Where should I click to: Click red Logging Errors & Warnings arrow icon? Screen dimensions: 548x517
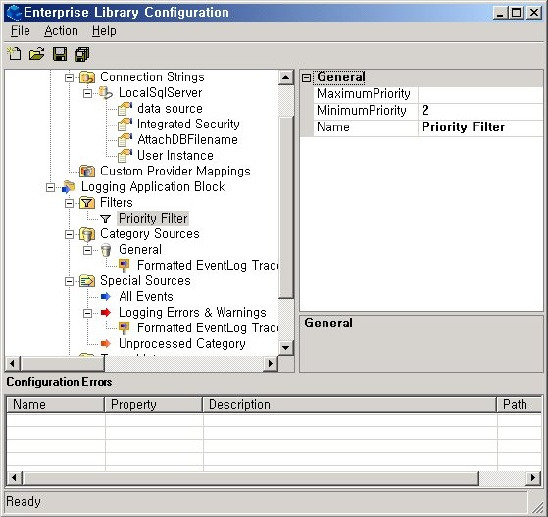(x=106, y=313)
